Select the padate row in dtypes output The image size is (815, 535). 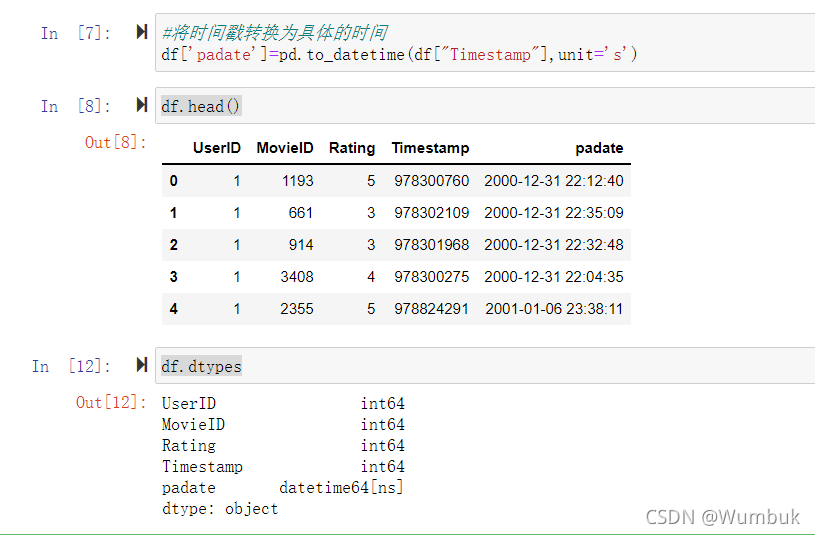point(283,487)
